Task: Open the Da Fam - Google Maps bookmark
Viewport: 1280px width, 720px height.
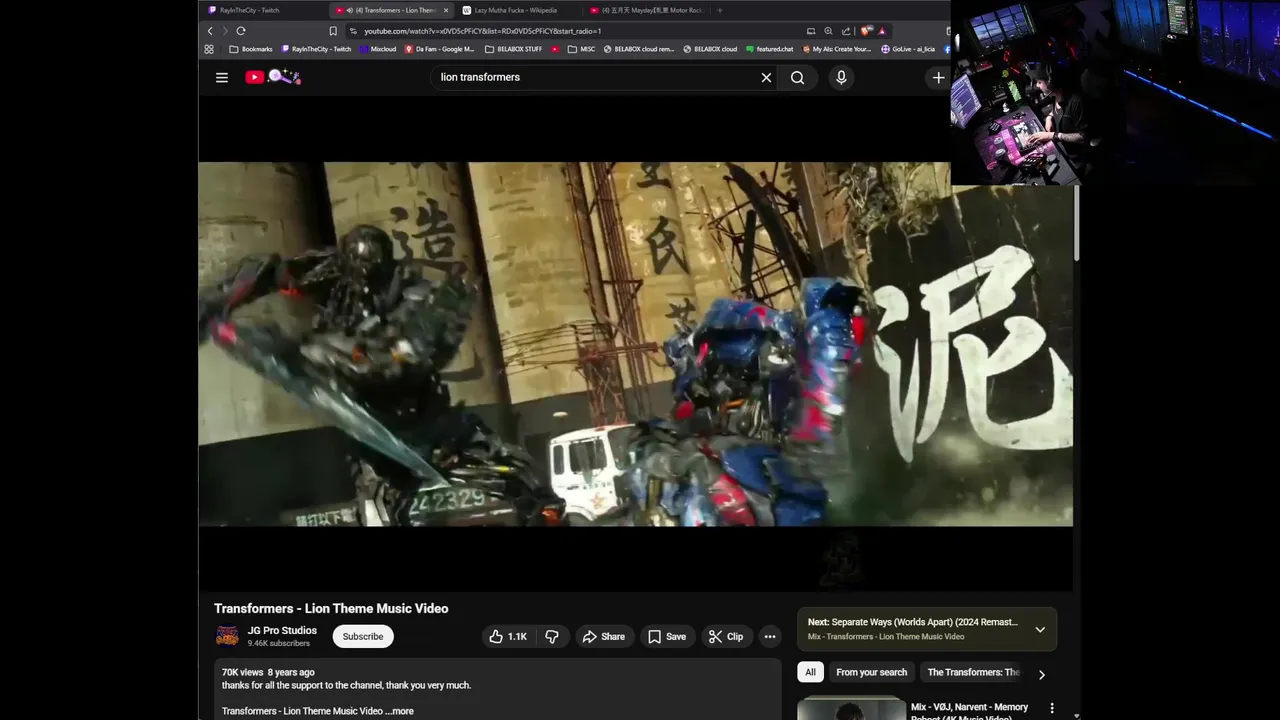Action: click(440, 49)
